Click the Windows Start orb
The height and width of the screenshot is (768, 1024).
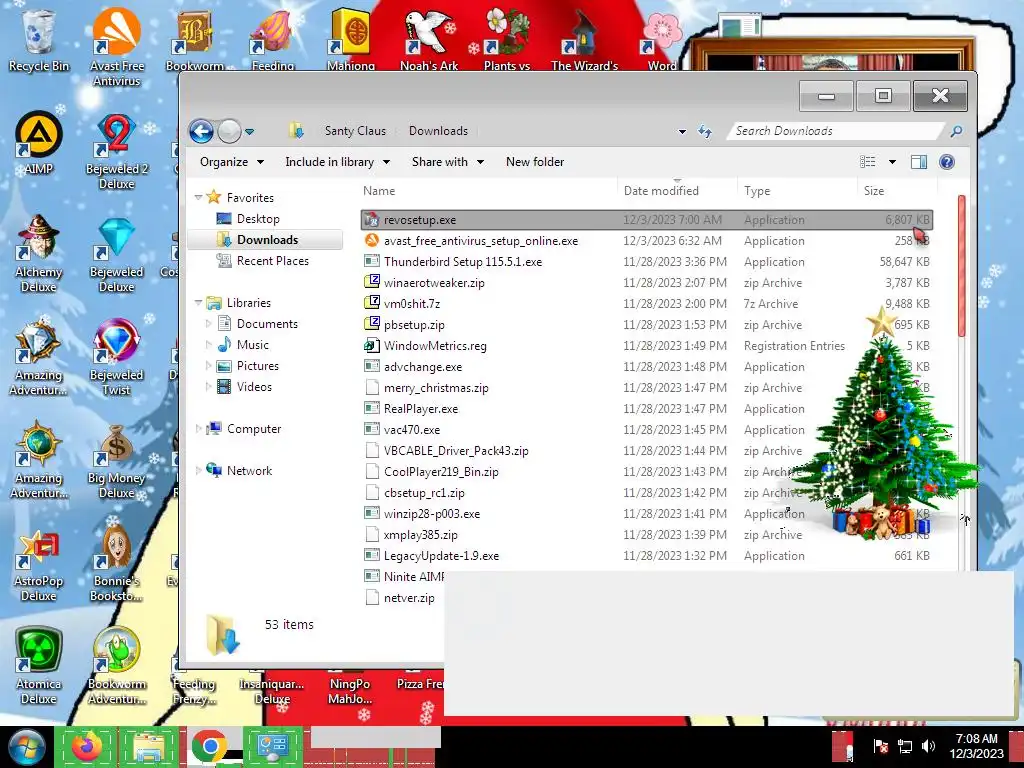(26, 747)
